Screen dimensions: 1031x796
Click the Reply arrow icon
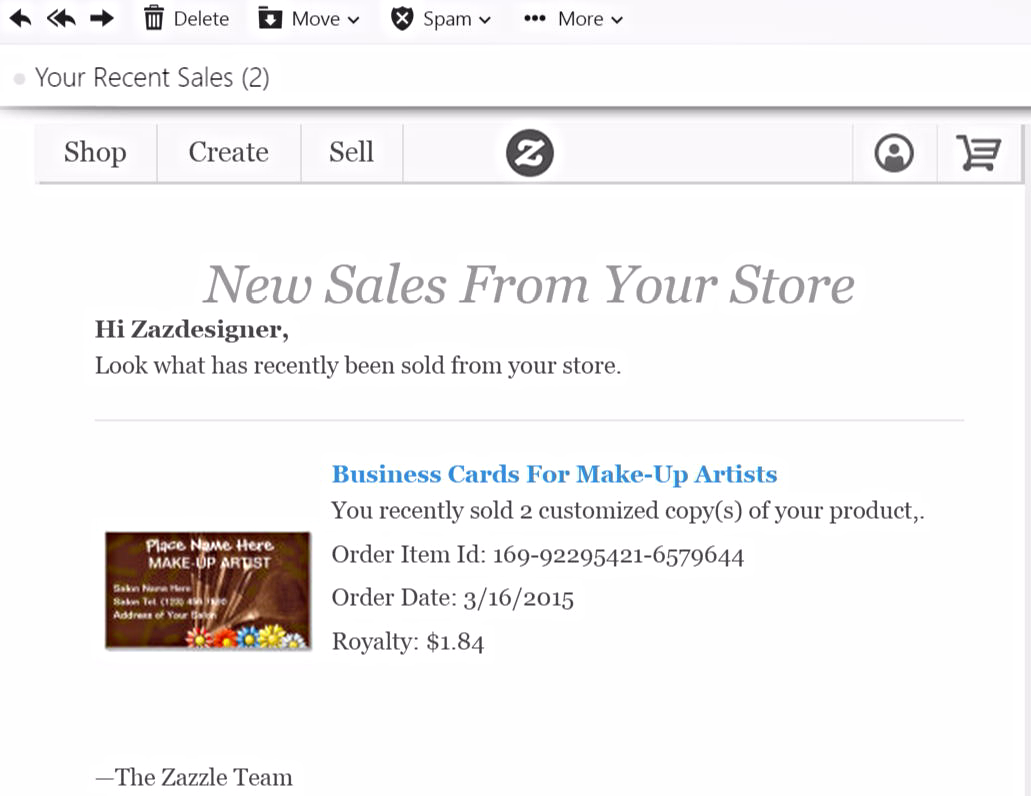coord(20,18)
